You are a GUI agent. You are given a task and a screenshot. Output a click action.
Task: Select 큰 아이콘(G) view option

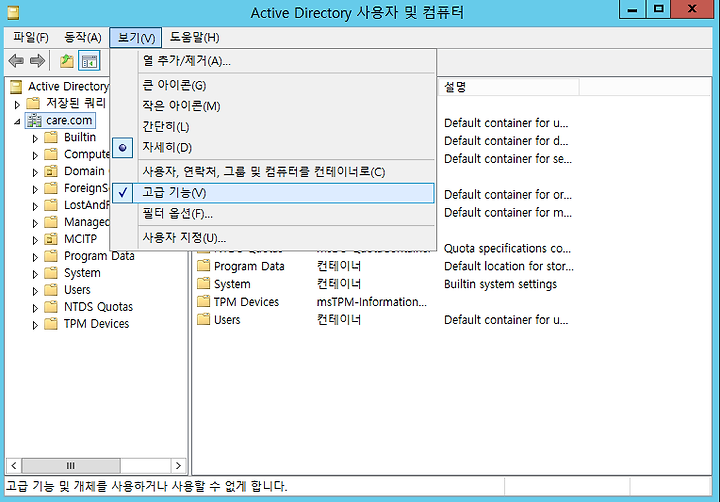273,85
